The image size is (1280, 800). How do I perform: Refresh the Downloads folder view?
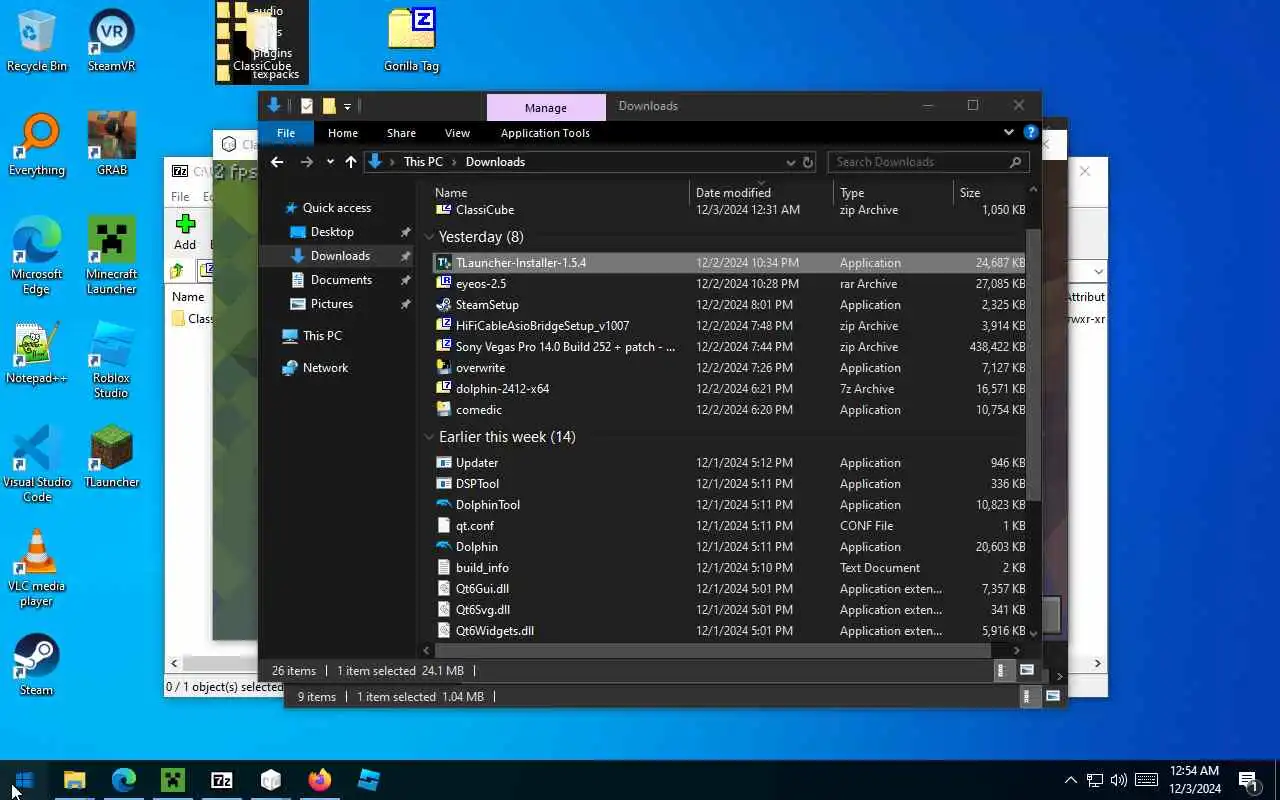pos(808,162)
